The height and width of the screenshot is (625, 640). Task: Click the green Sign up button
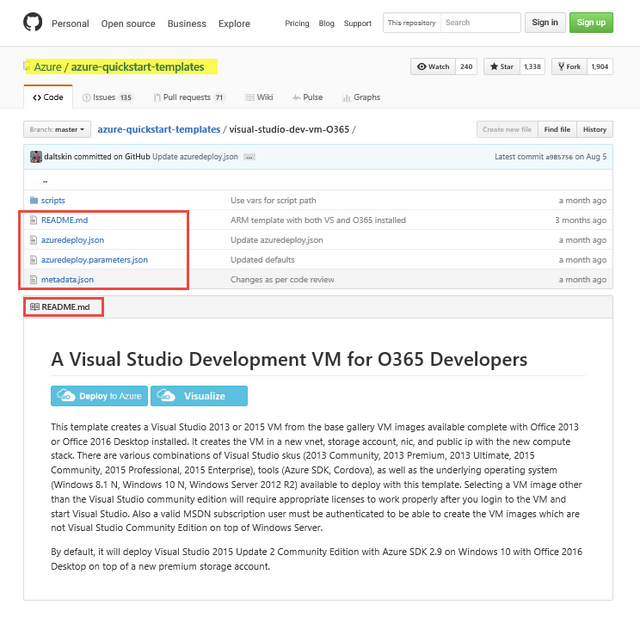(x=591, y=22)
